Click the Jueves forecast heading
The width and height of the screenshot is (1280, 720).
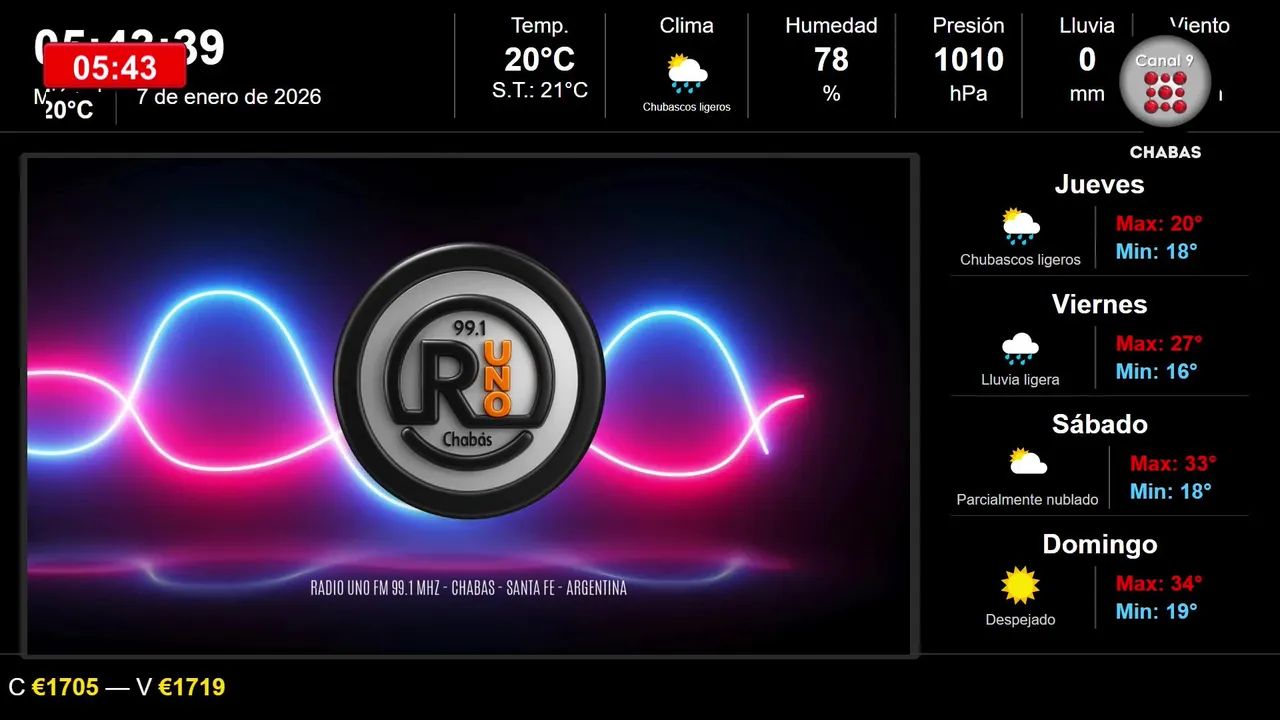point(1099,184)
